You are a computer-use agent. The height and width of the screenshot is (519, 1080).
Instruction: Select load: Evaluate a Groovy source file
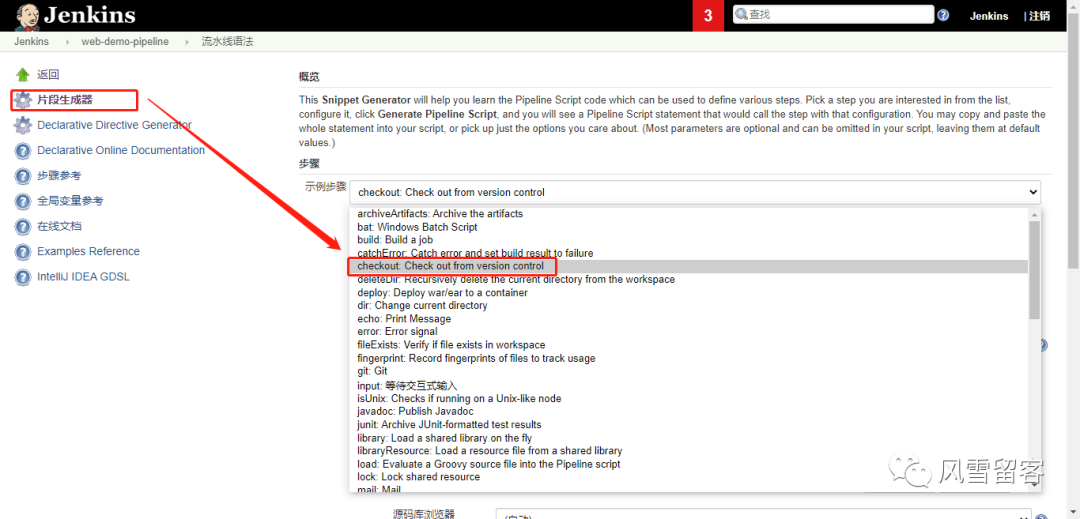689,464
